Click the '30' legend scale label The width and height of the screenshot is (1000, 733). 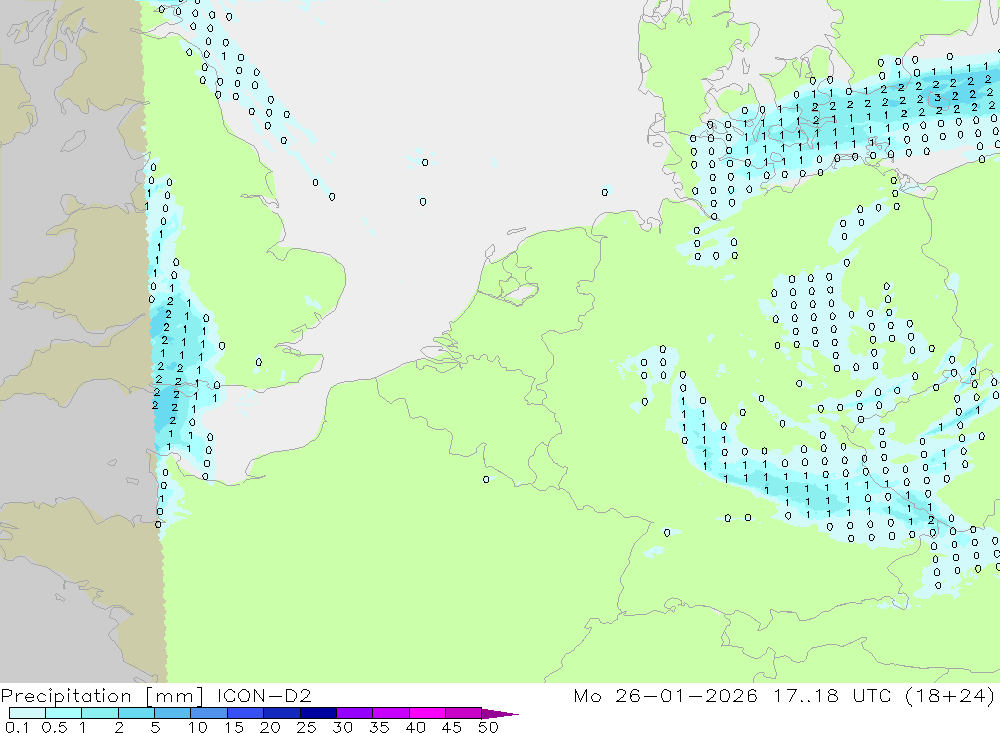click(342, 727)
